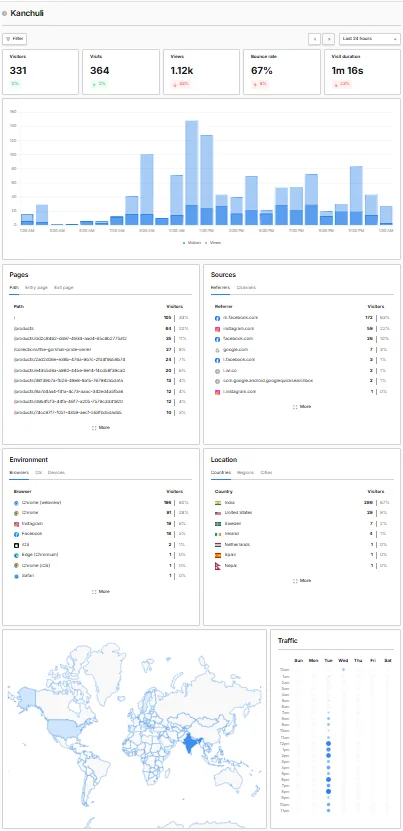Image resolution: width=403 pixels, height=831 pixels.
Task: Click the Tue 12pm traffic dot
Action: click(329, 744)
